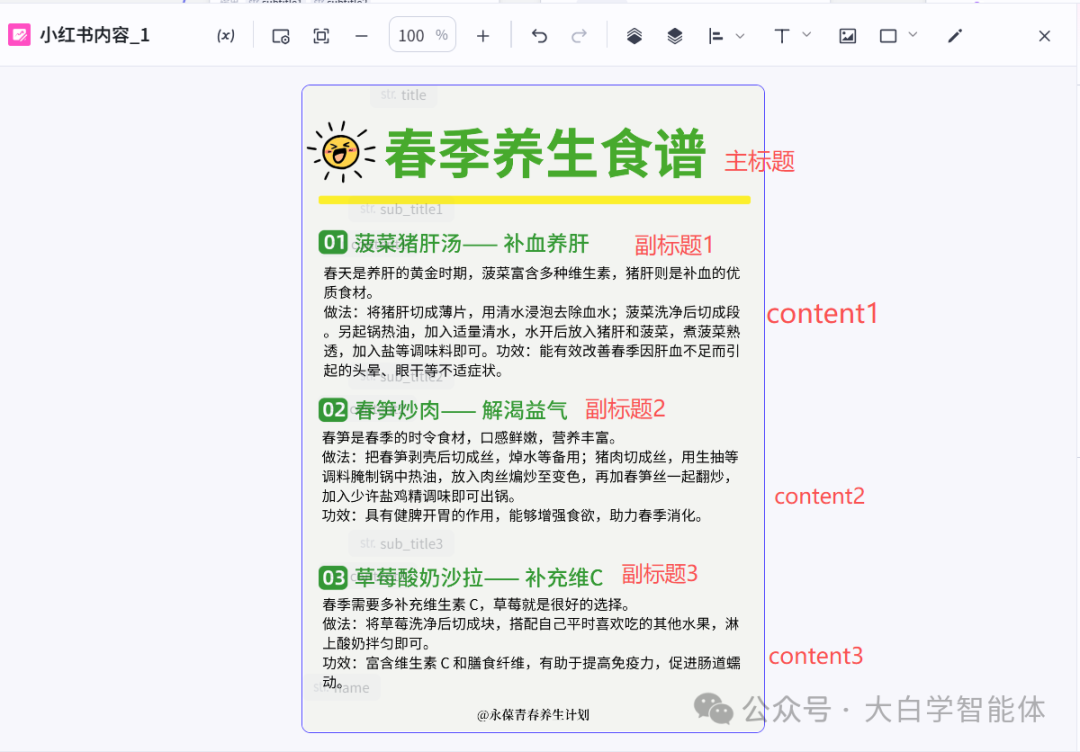The height and width of the screenshot is (752, 1080).
Task: Redo the last undone action
Action: tap(579, 36)
